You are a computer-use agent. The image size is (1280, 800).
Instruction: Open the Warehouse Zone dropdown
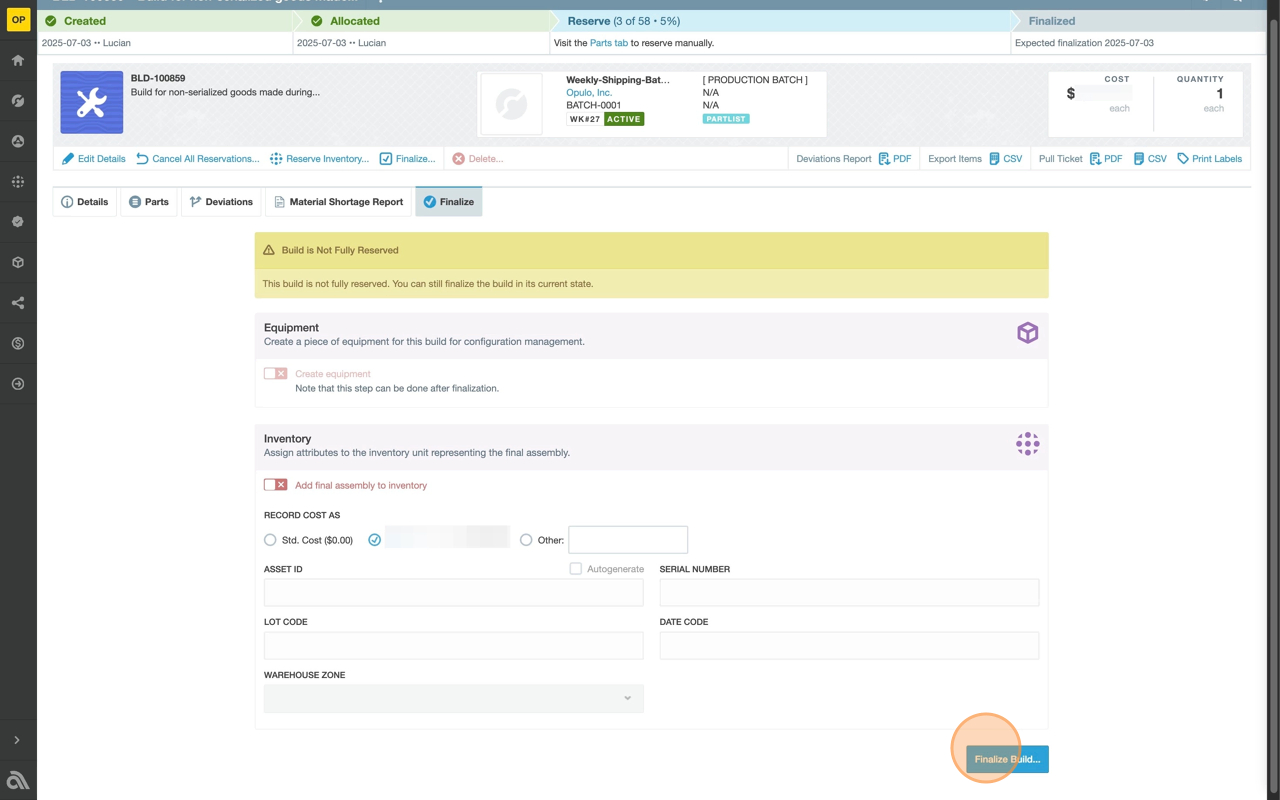pos(453,698)
